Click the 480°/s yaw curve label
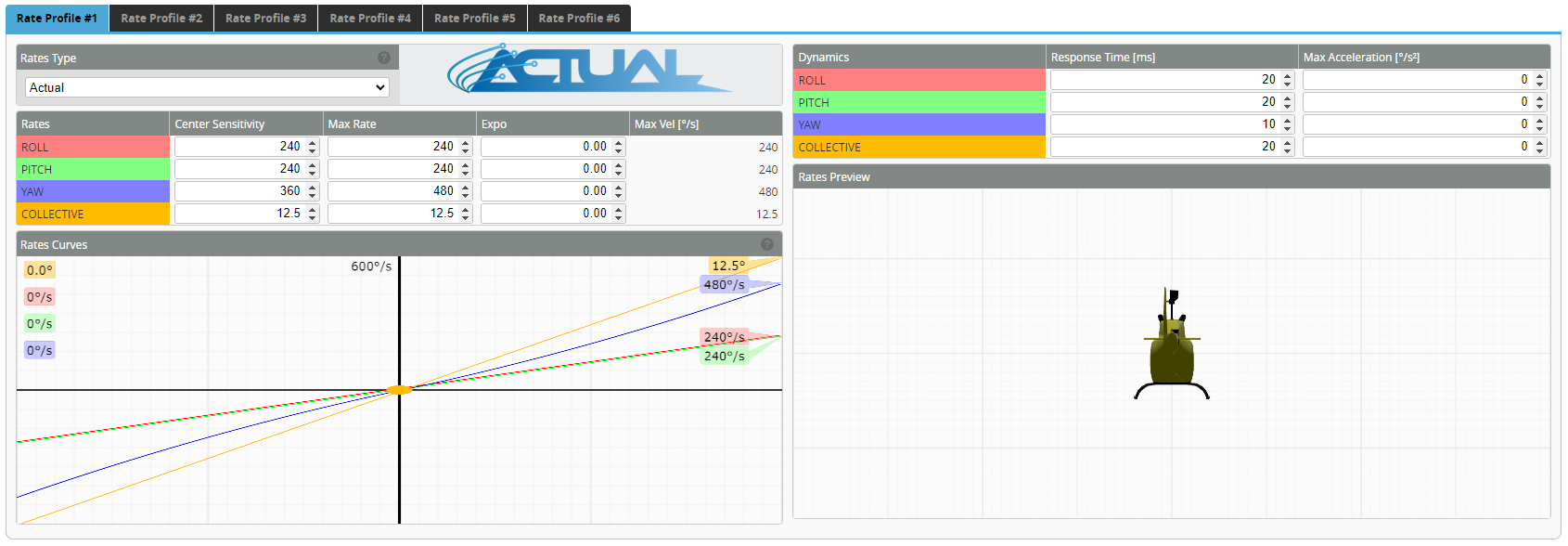Viewport: 1568px width, 546px height. coord(724,284)
